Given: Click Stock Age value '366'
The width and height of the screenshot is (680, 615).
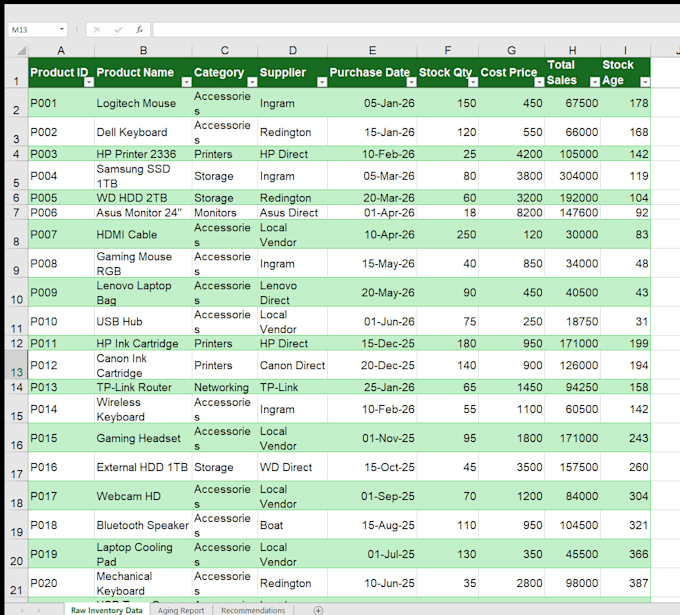Looking at the screenshot, I should (x=625, y=554).
